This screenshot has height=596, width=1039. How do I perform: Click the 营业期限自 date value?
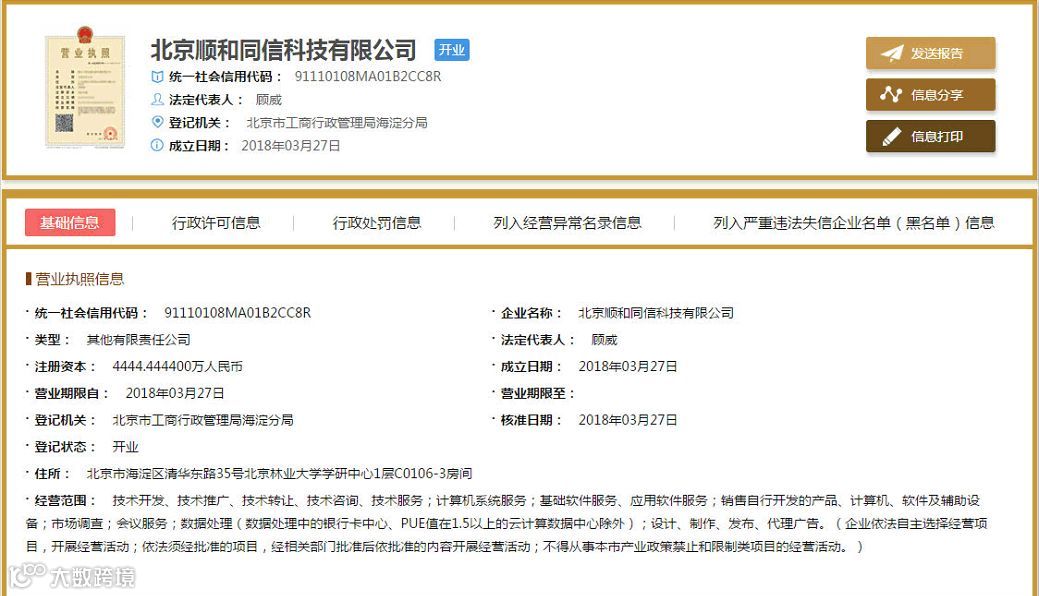coord(175,393)
